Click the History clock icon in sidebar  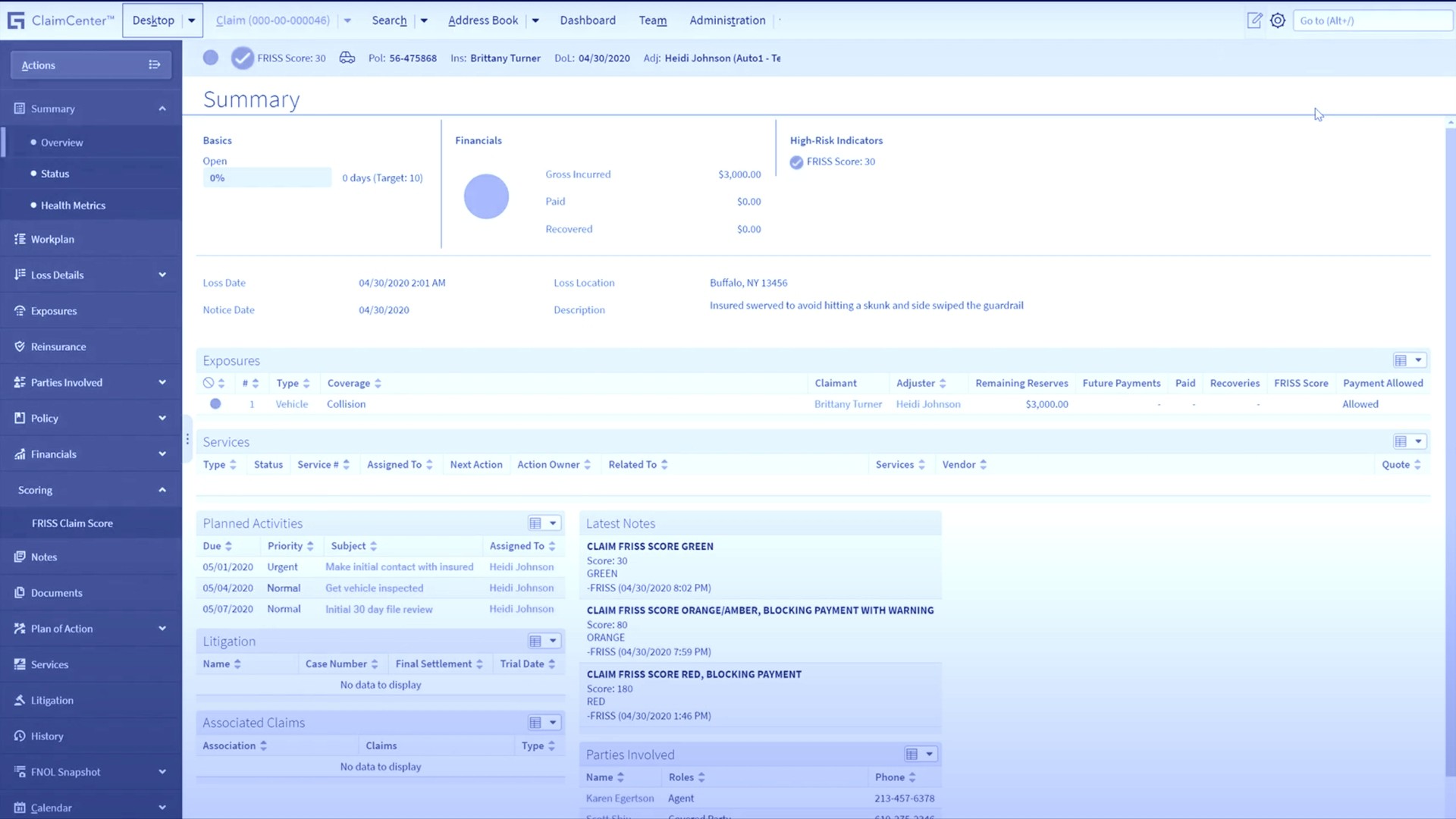20,736
